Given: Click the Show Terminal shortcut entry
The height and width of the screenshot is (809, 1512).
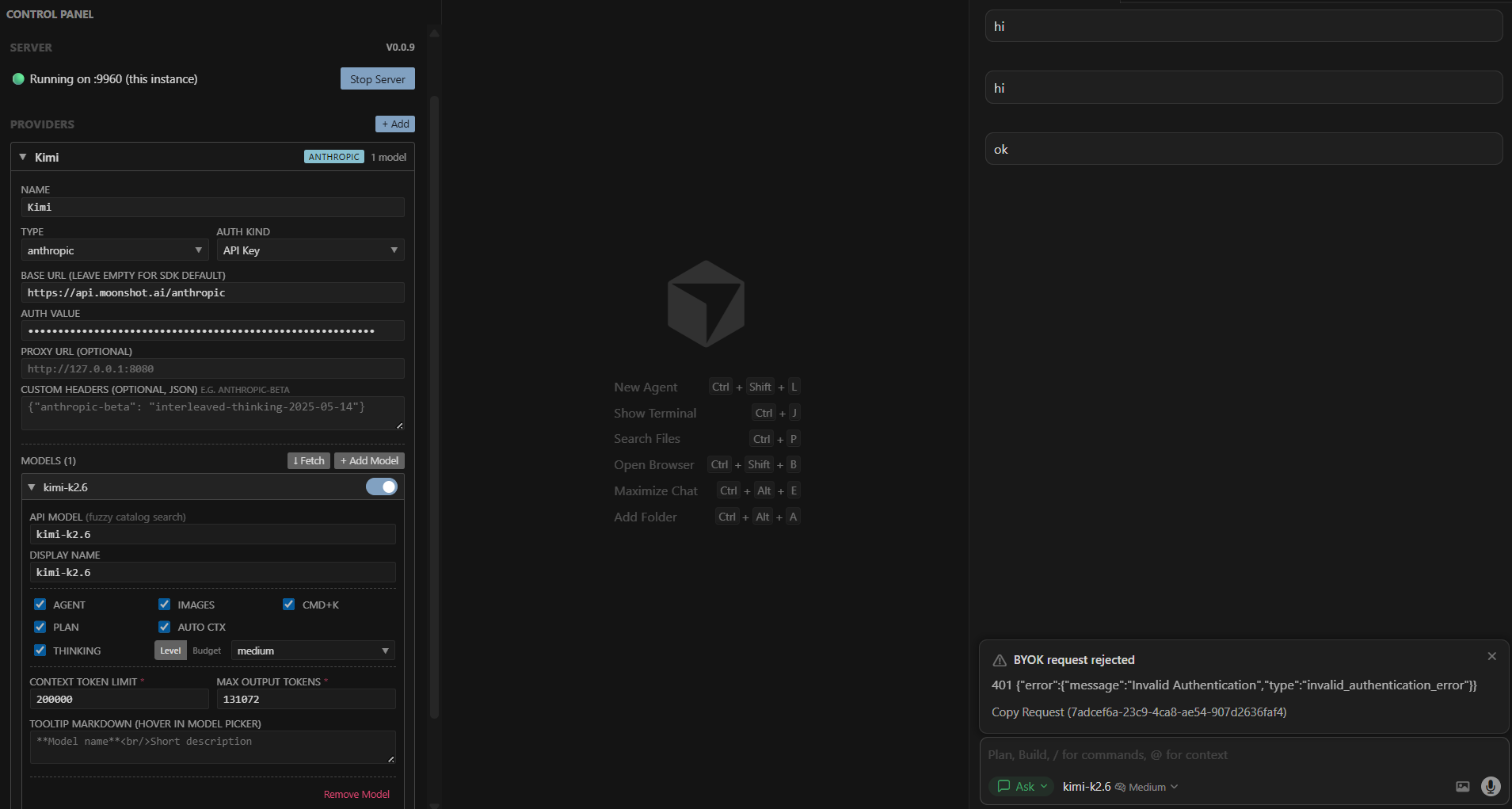Looking at the screenshot, I should [x=706, y=413].
